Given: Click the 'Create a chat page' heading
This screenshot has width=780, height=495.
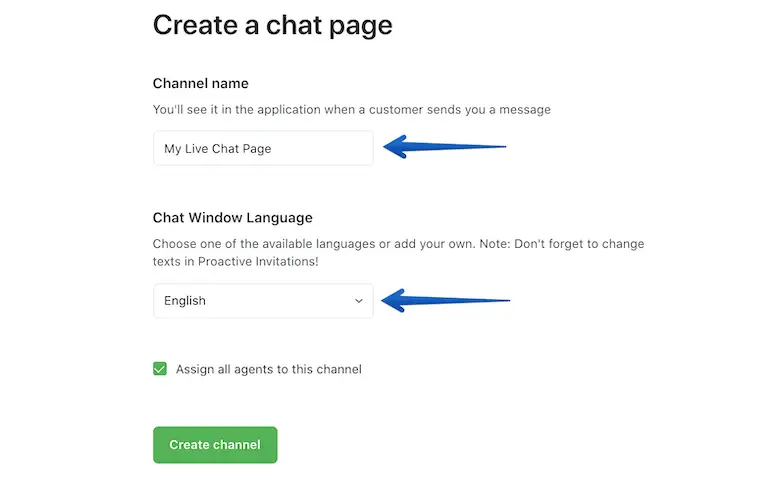Looking at the screenshot, I should (272, 25).
